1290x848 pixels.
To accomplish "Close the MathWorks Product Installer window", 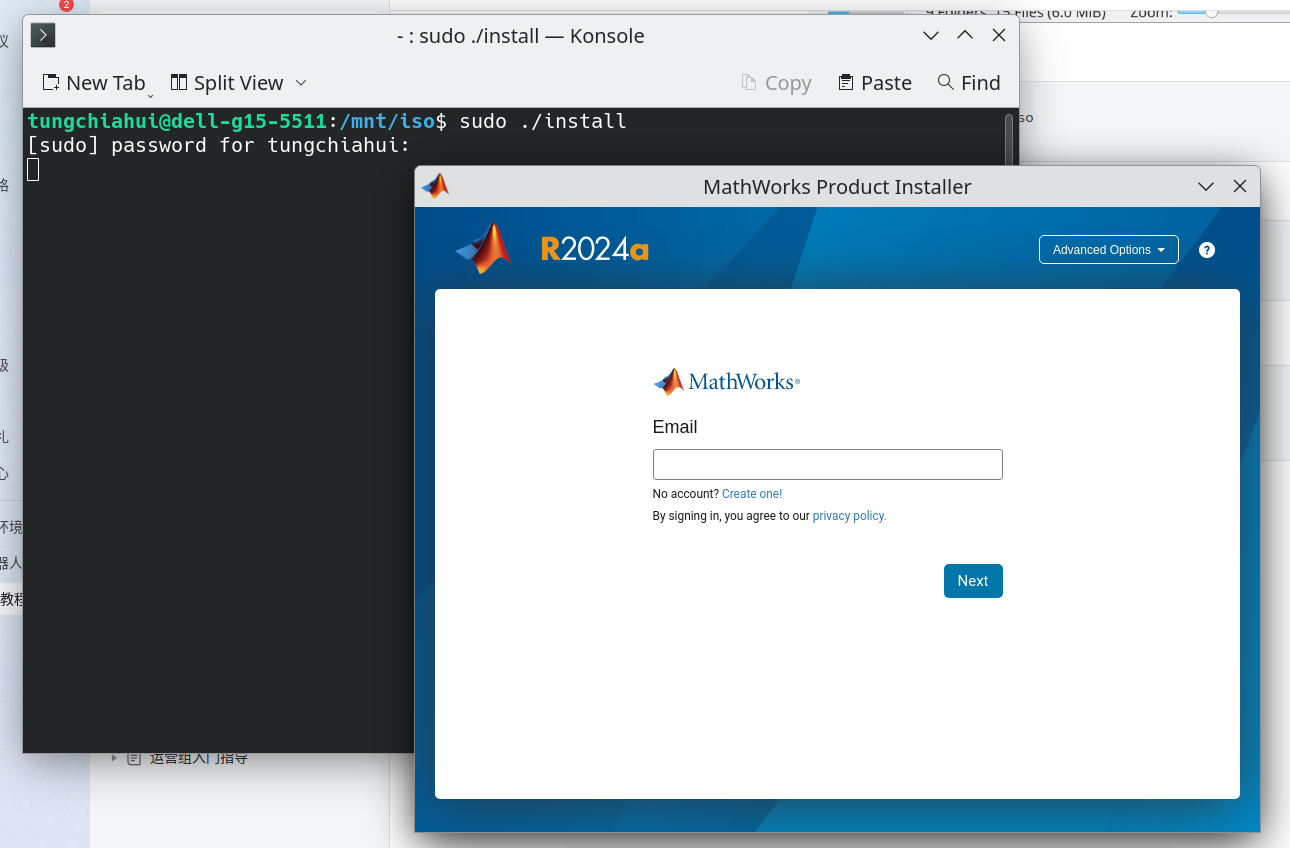I will (1240, 187).
